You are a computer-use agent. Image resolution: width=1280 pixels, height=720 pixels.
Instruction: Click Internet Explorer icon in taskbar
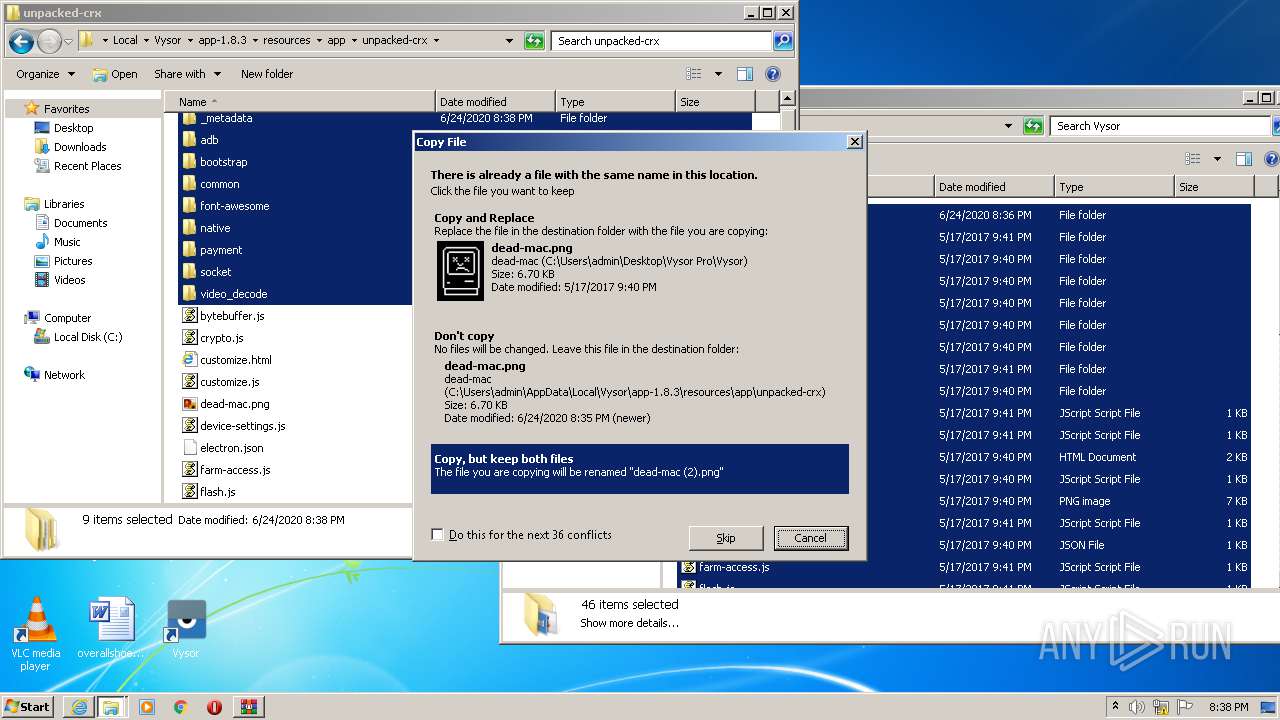click(79, 707)
